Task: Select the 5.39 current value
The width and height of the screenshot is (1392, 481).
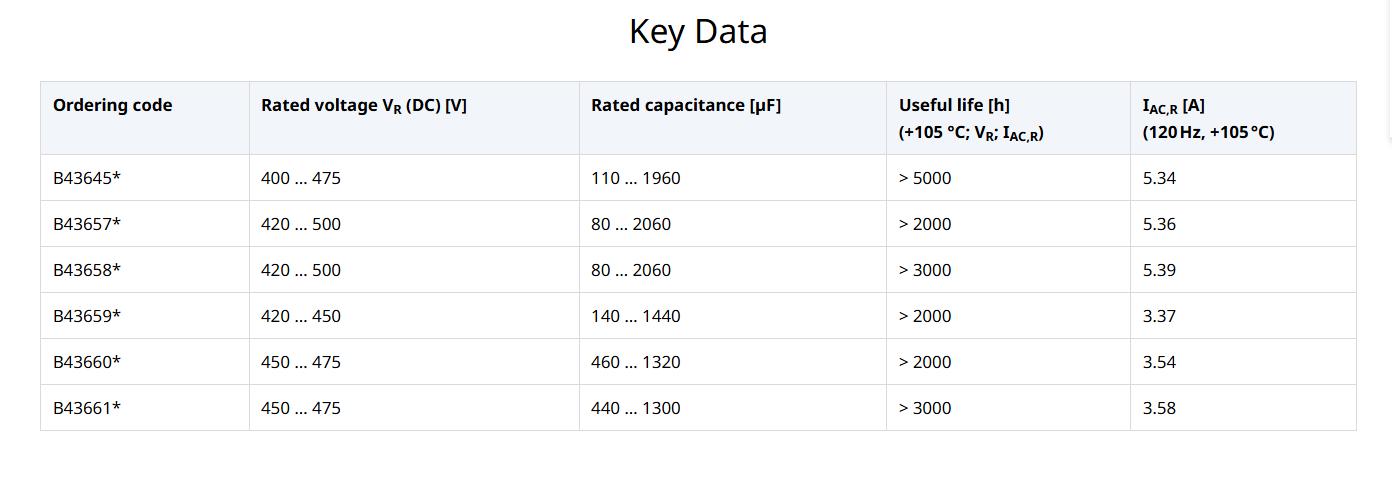Action: point(1159,270)
